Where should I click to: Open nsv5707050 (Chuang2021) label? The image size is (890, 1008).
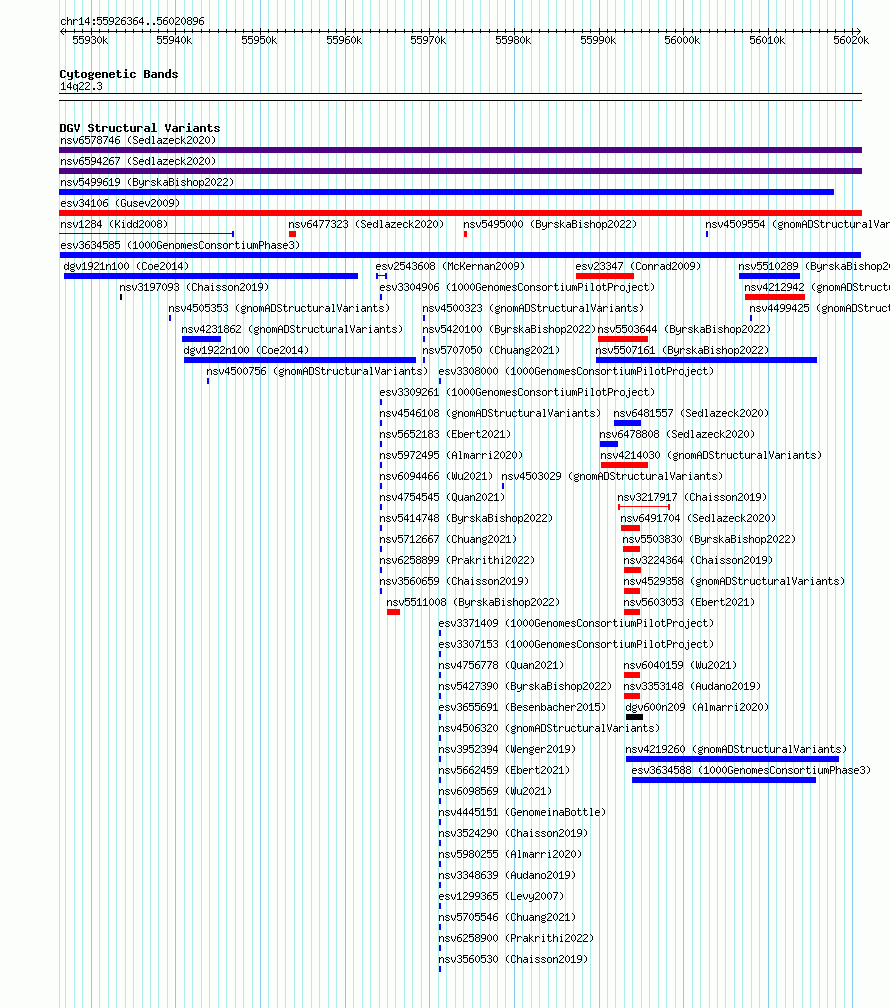click(491, 350)
